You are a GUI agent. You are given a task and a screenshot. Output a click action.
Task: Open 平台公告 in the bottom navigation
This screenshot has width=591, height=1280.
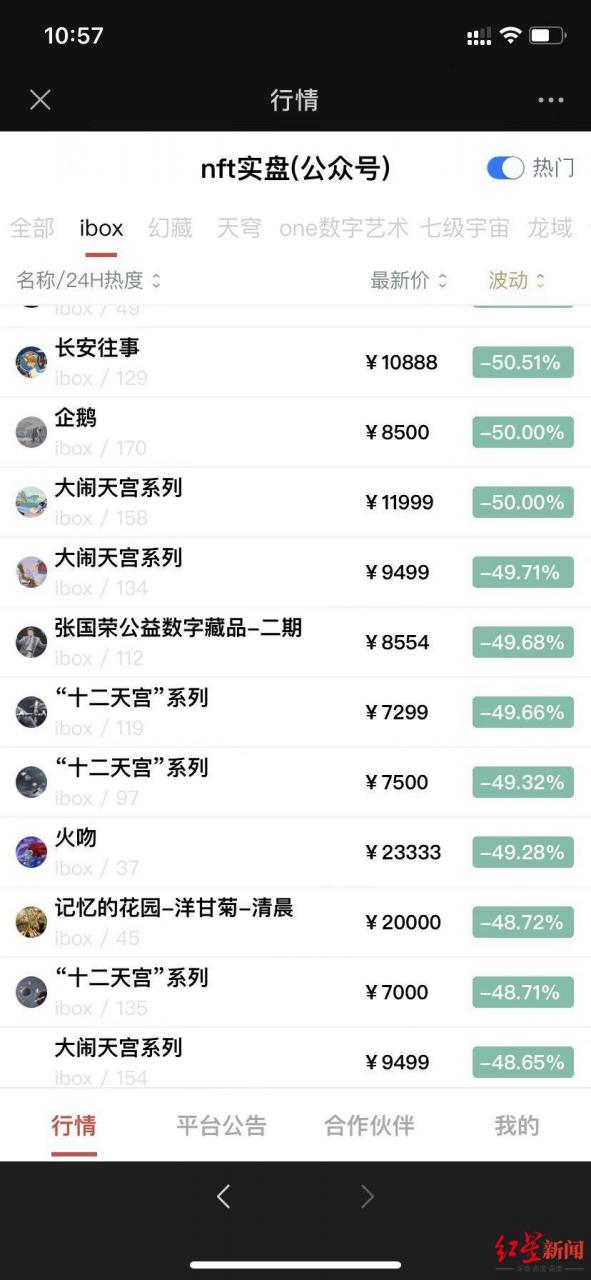point(222,1125)
